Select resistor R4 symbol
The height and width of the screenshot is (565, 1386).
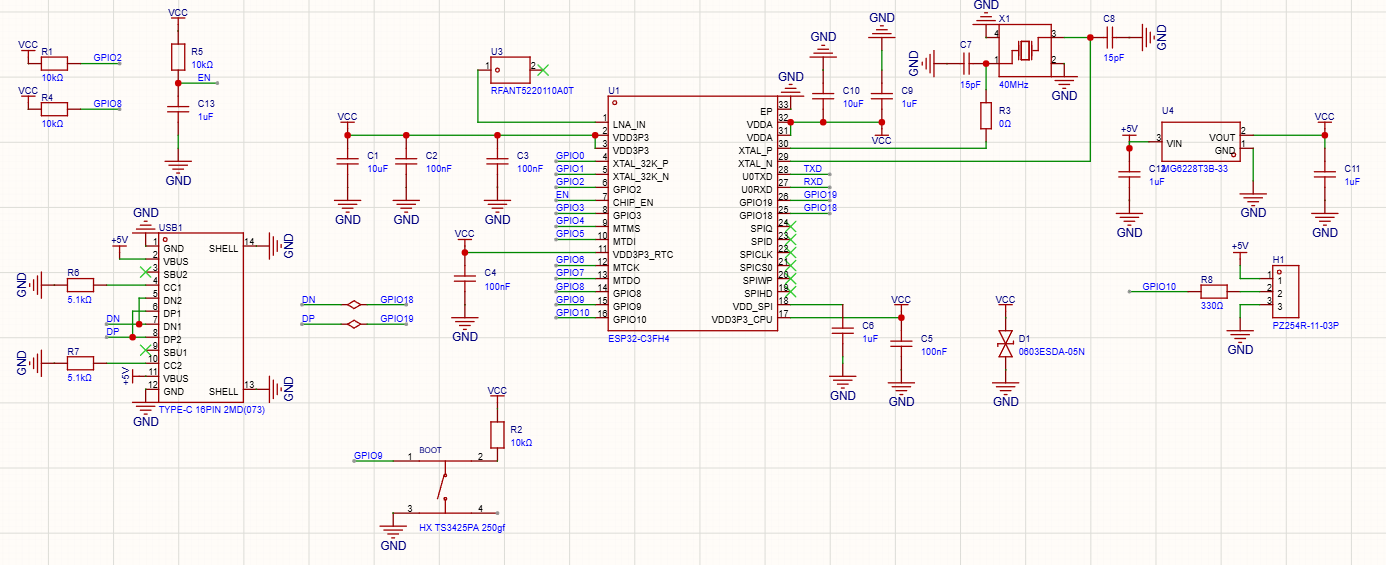pyautogui.click(x=54, y=108)
